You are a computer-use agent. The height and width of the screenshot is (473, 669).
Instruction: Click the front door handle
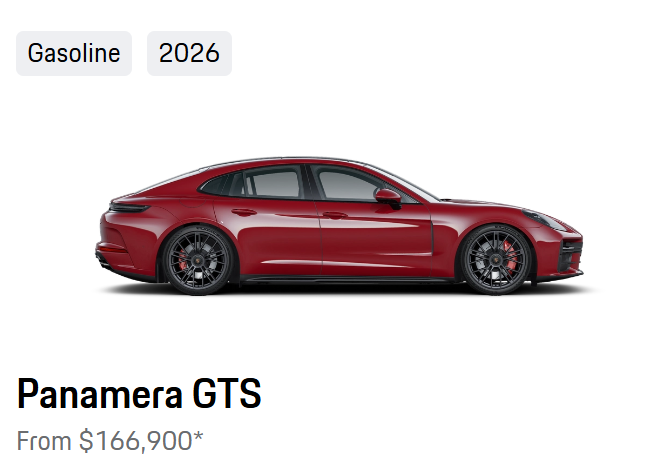tap(334, 215)
